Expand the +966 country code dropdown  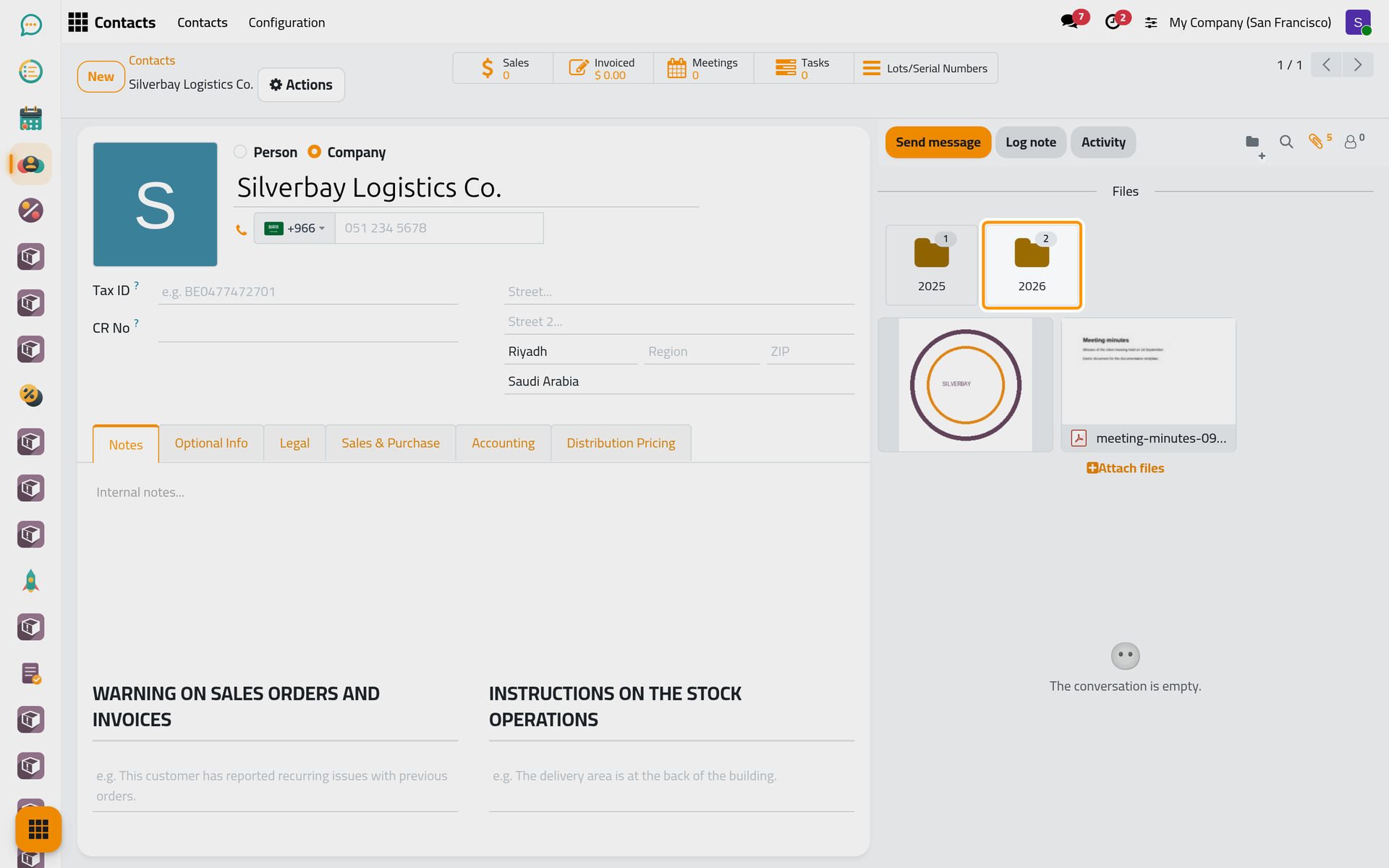[x=294, y=228]
